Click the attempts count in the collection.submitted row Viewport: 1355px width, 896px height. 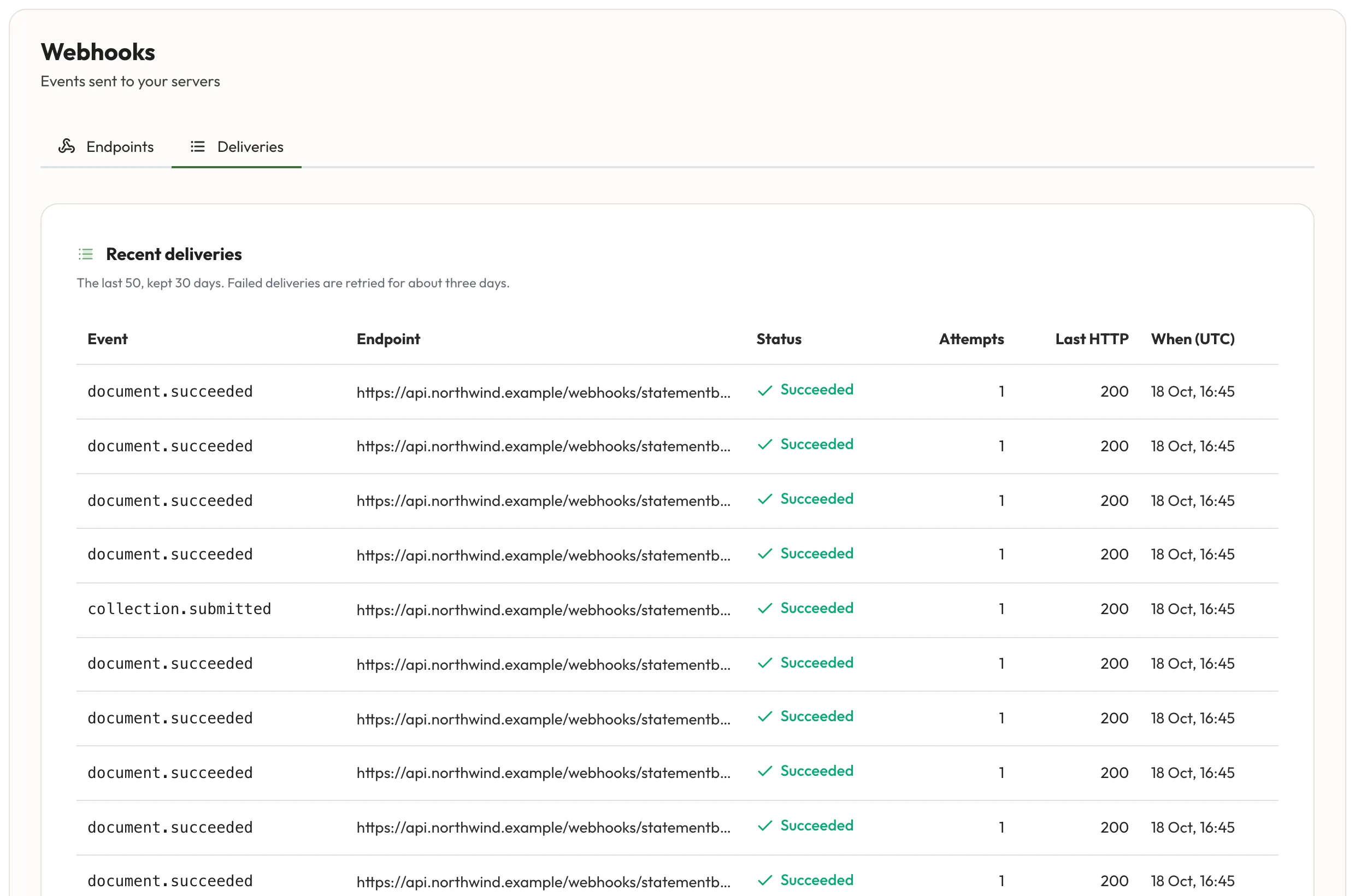(1001, 609)
